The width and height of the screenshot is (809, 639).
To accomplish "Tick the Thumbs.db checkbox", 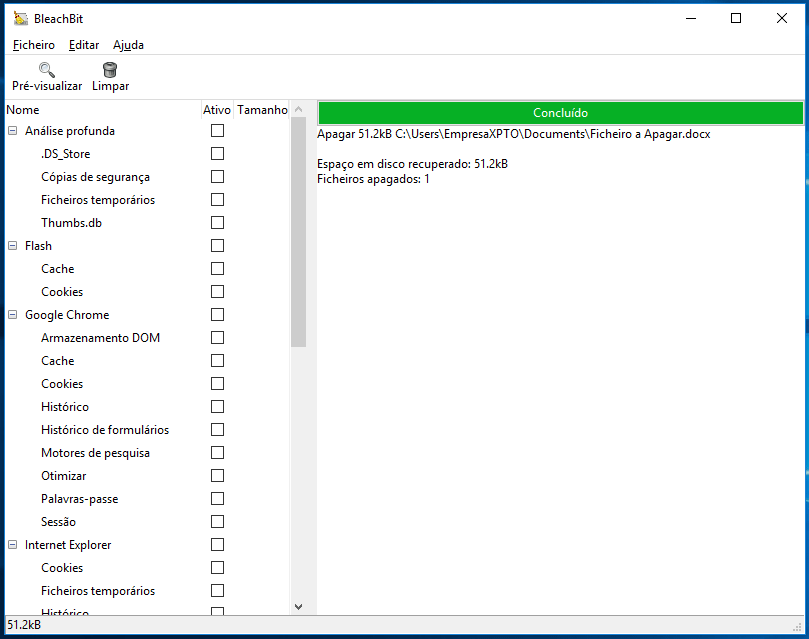I will [x=217, y=223].
